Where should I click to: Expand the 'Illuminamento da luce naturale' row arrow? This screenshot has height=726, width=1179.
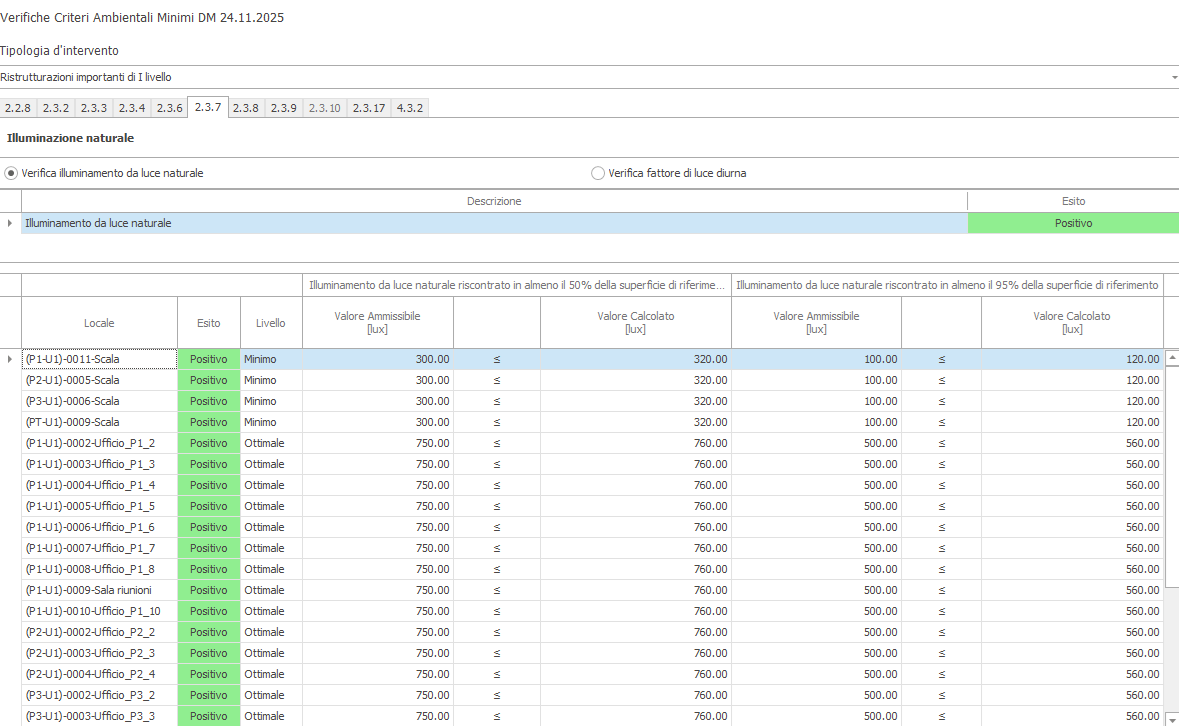click(x=10, y=223)
